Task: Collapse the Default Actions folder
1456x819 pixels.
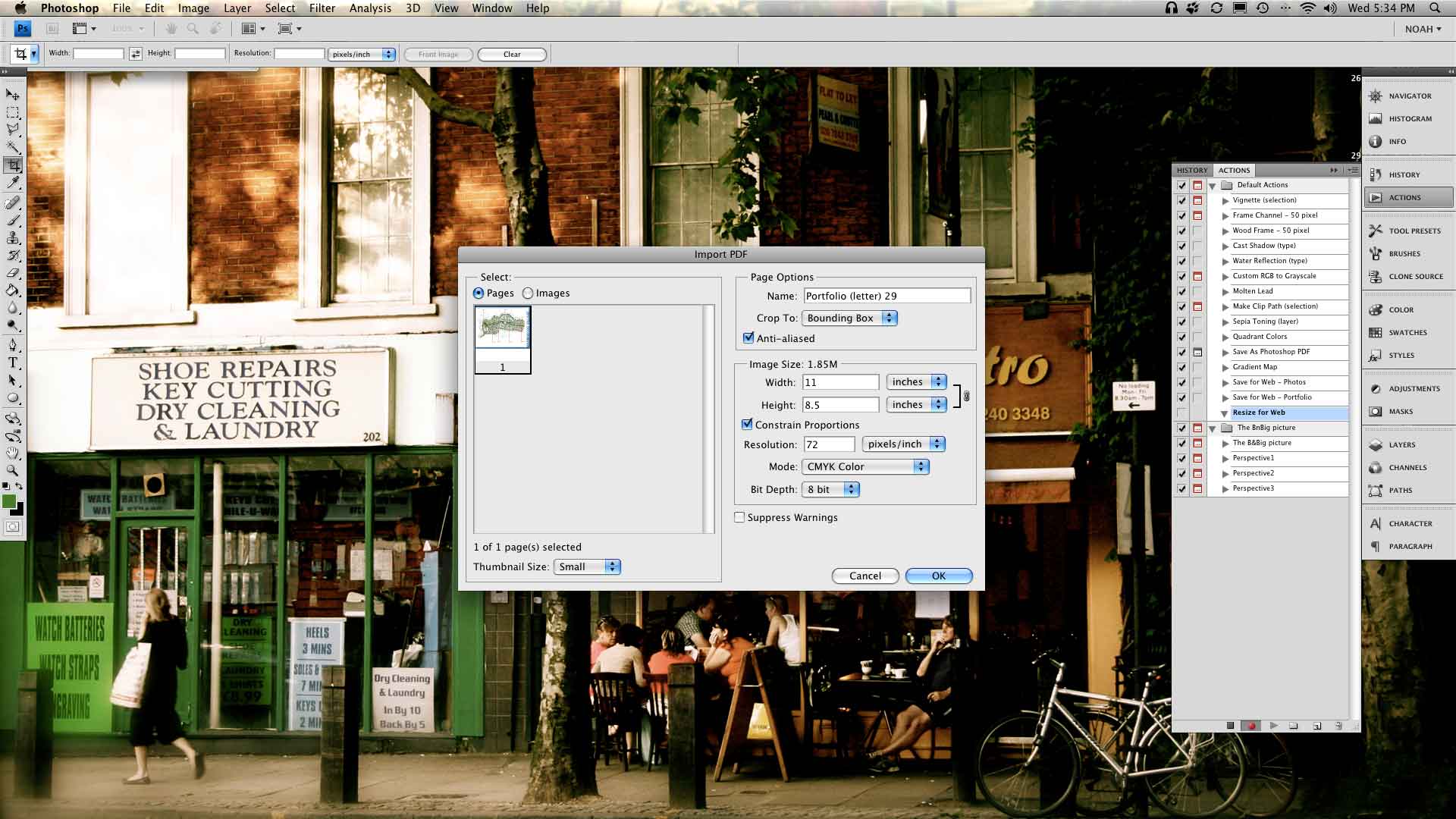Action: point(1212,185)
